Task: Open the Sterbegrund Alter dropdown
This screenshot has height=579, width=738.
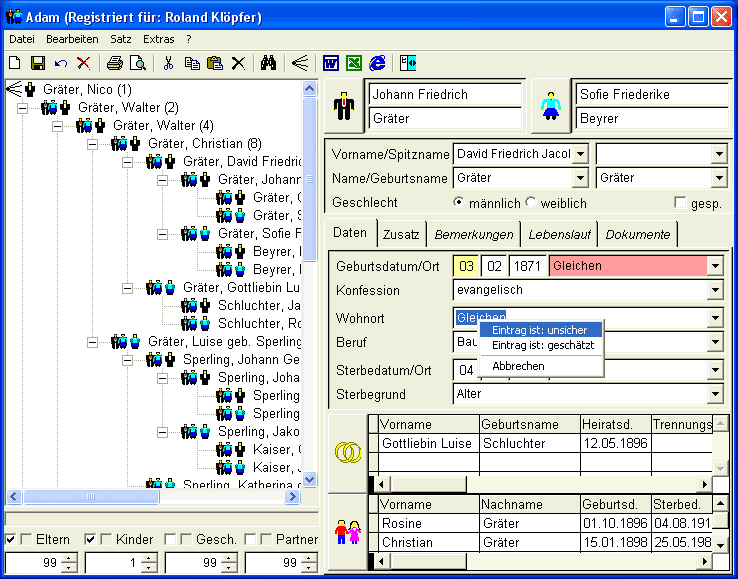Action: coord(715,394)
